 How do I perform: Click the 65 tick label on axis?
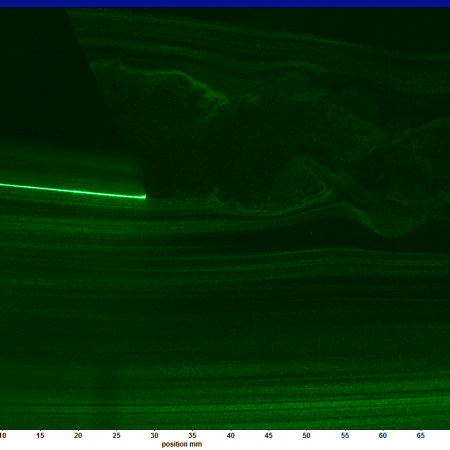tap(421, 435)
